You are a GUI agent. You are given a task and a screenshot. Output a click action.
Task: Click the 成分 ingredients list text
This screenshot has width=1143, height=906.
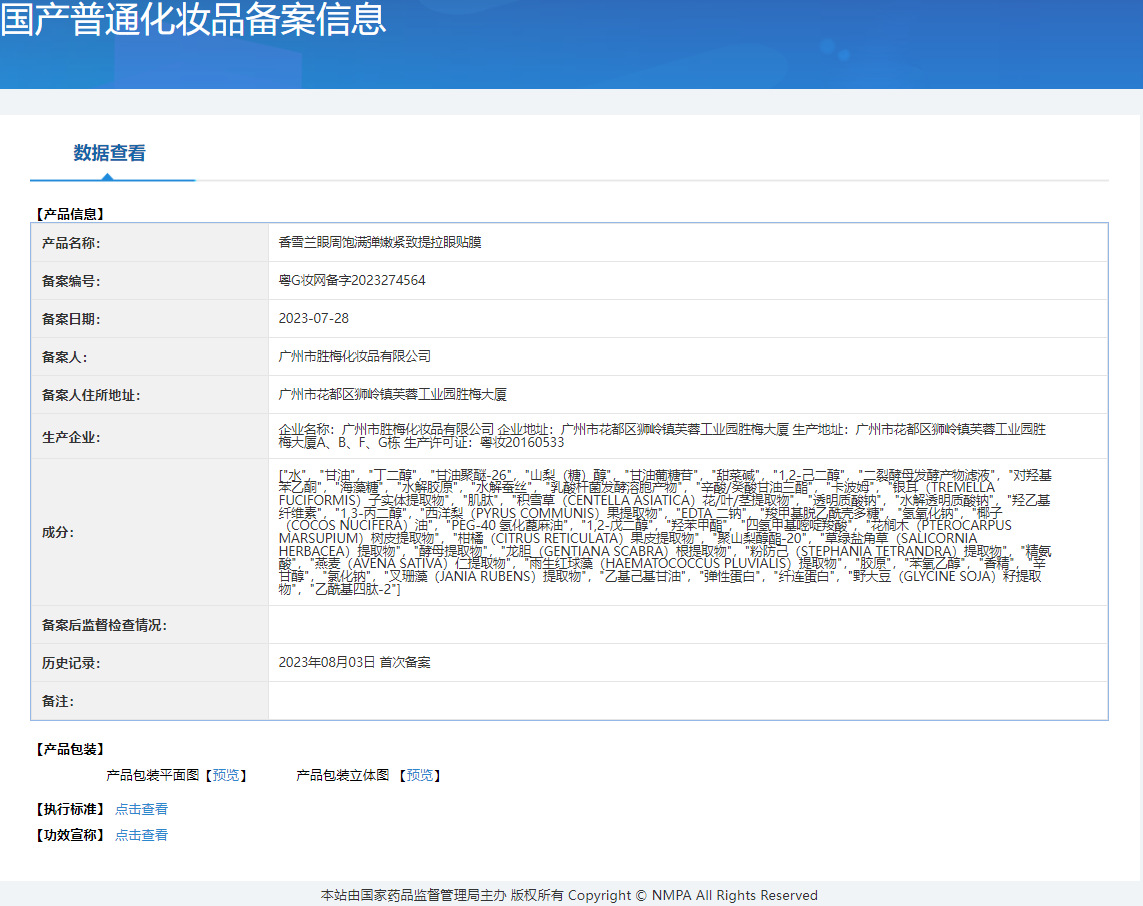665,532
